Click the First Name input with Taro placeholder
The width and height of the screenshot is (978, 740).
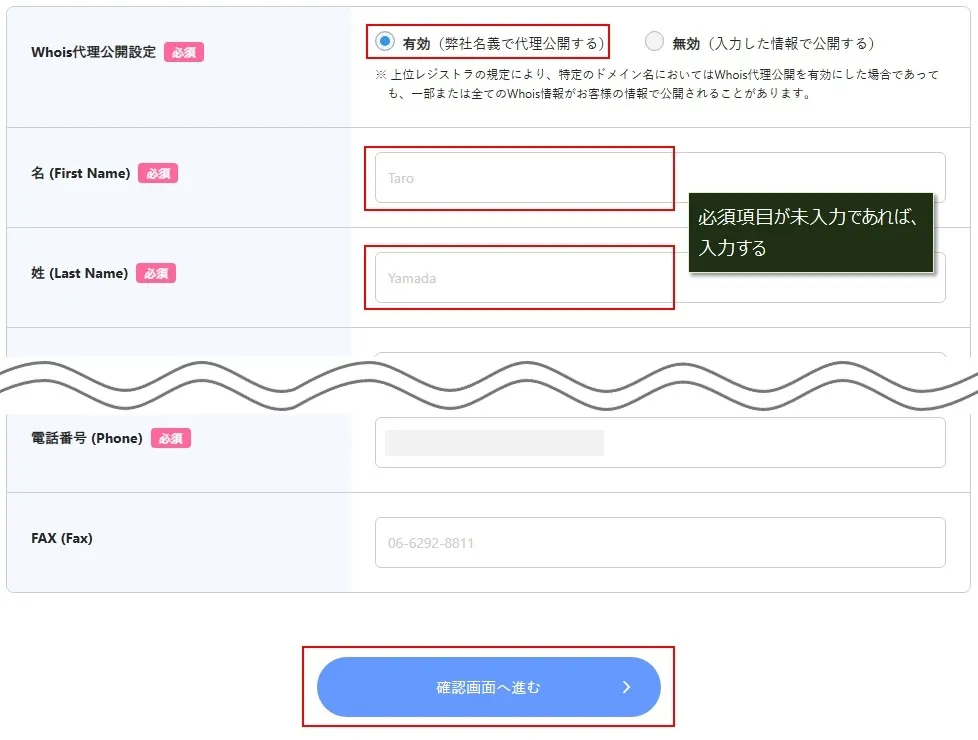660,178
